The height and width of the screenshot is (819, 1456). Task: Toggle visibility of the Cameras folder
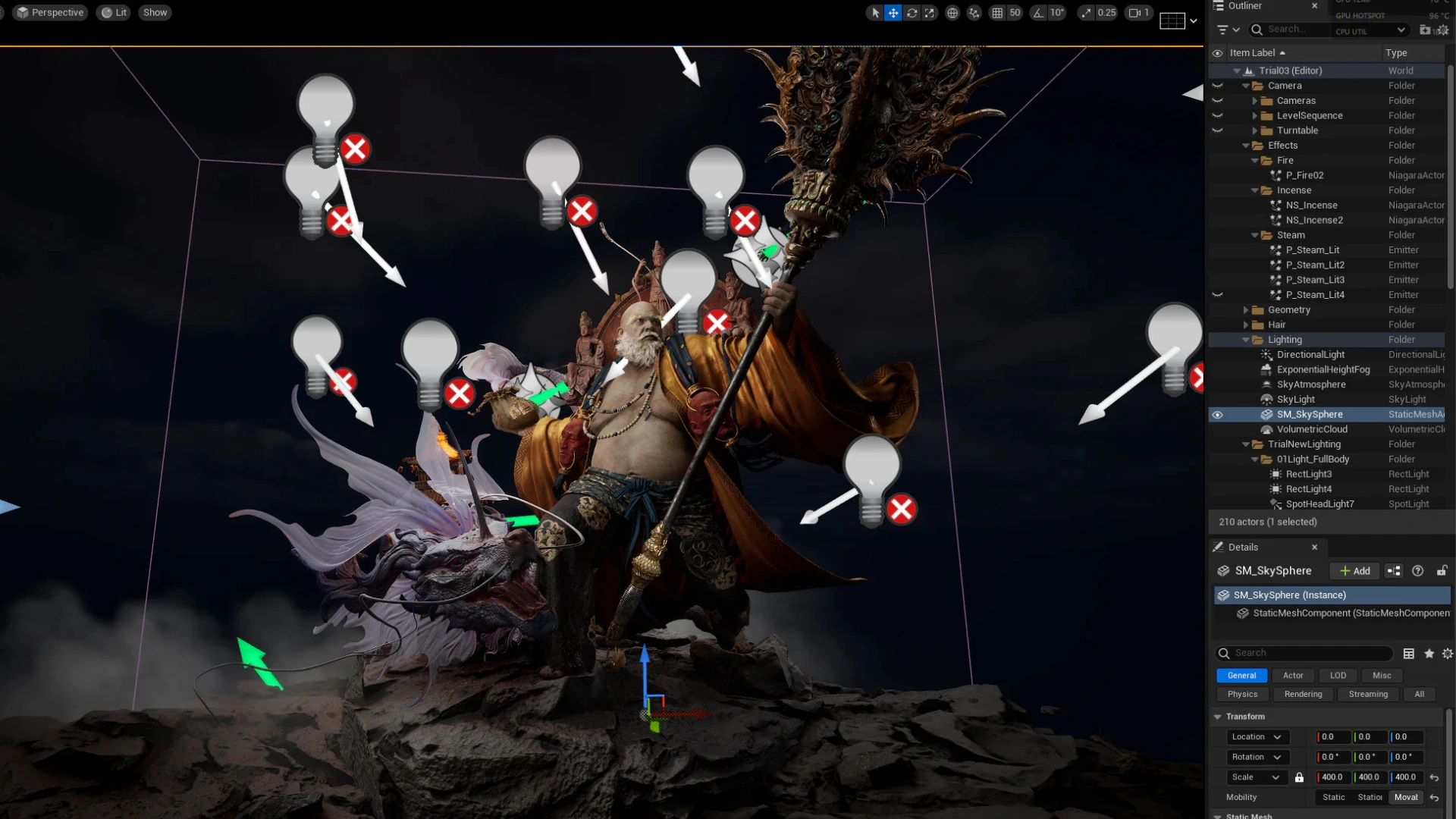coord(1217,101)
